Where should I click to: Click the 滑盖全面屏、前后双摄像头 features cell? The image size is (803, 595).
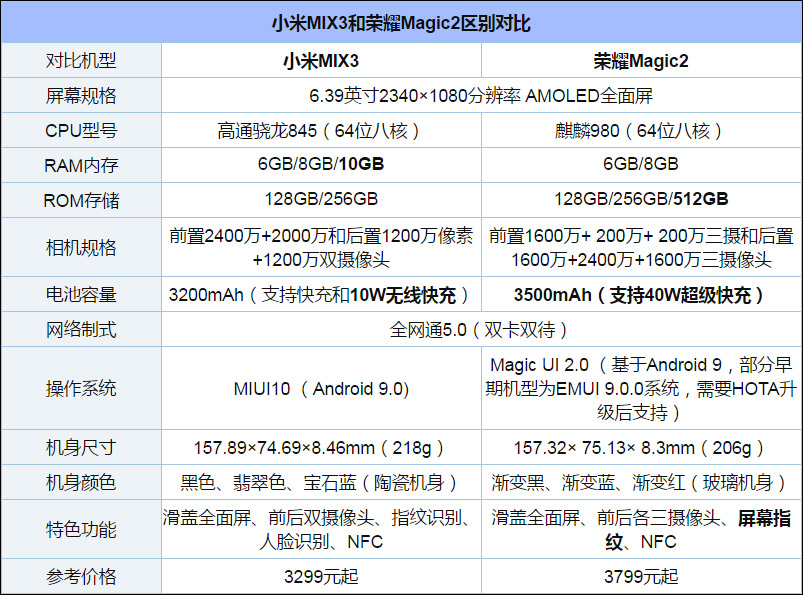tap(321, 529)
